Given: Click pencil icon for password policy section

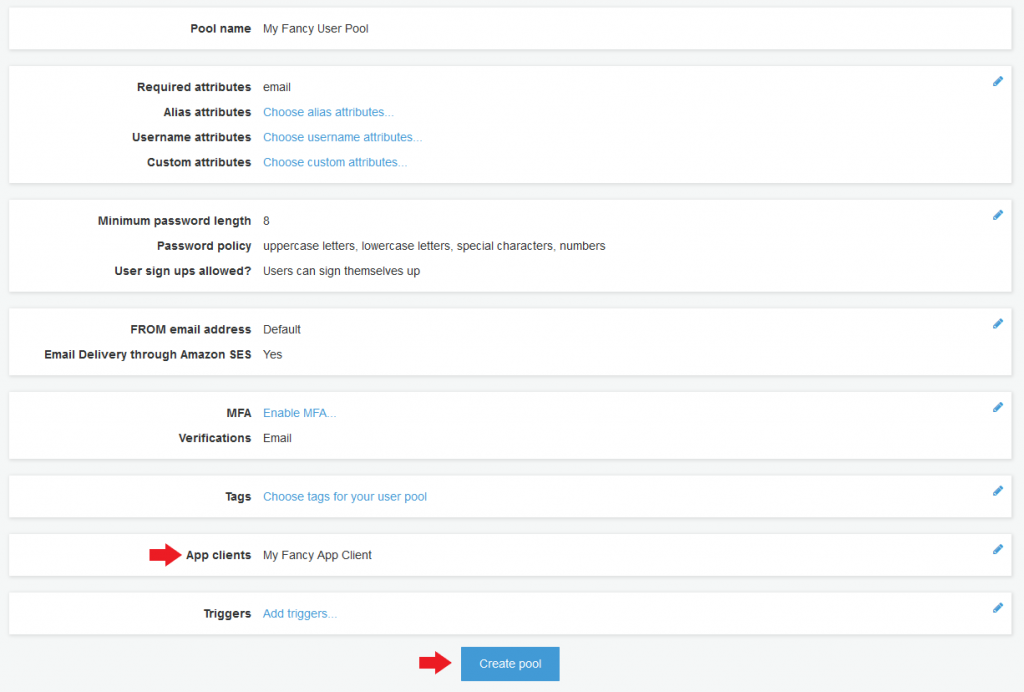Looking at the screenshot, I should (x=997, y=215).
